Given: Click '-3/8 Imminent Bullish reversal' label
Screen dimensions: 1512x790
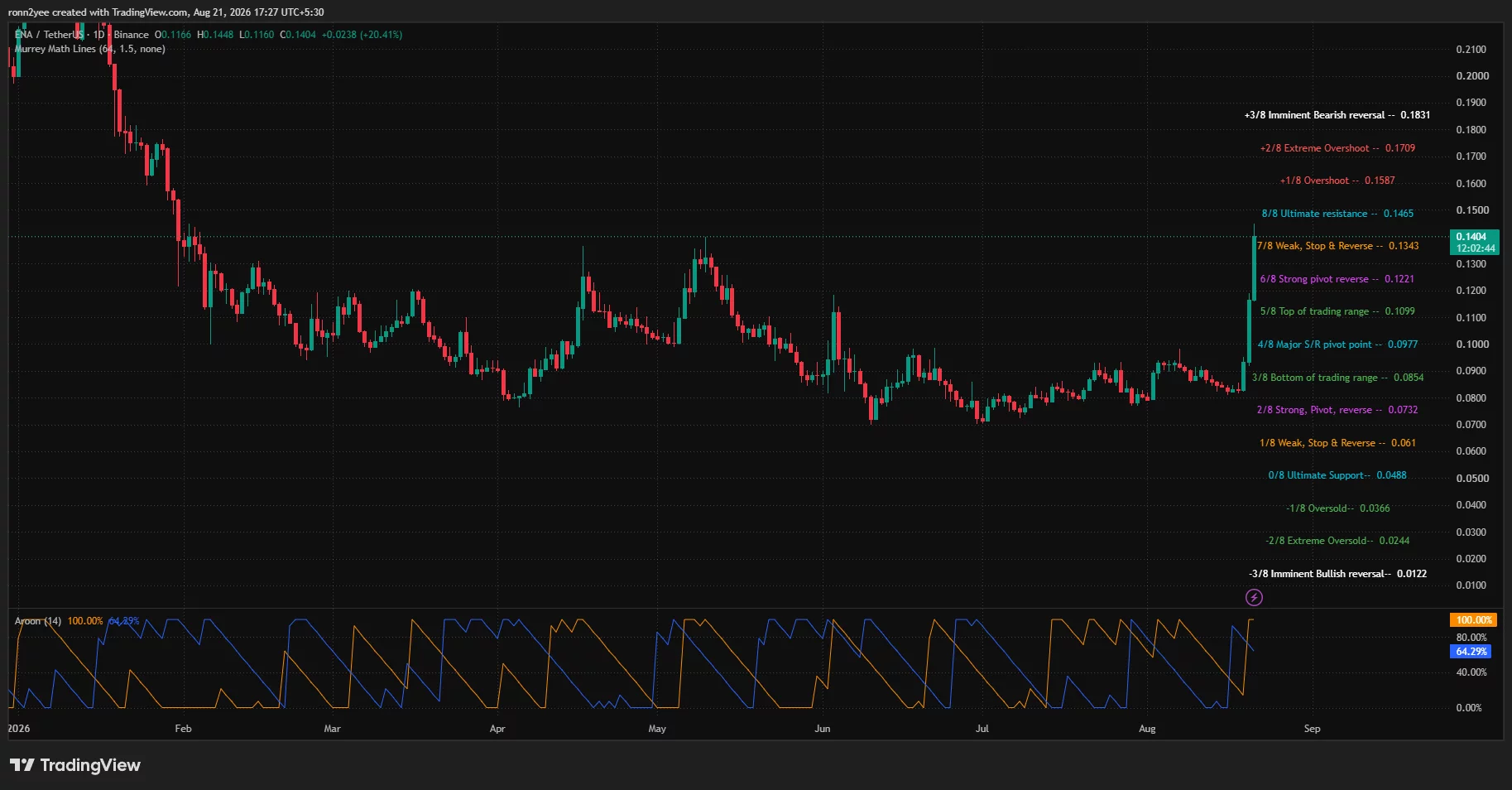Looking at the screenshot, I should click(1337, 574).
